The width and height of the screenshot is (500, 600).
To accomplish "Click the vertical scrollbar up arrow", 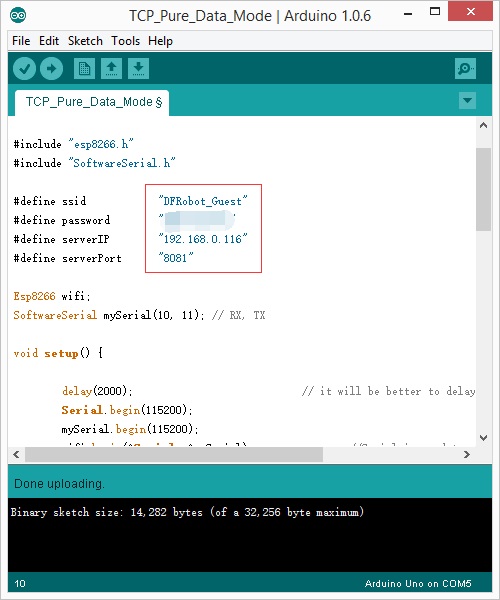I will 484,125.
